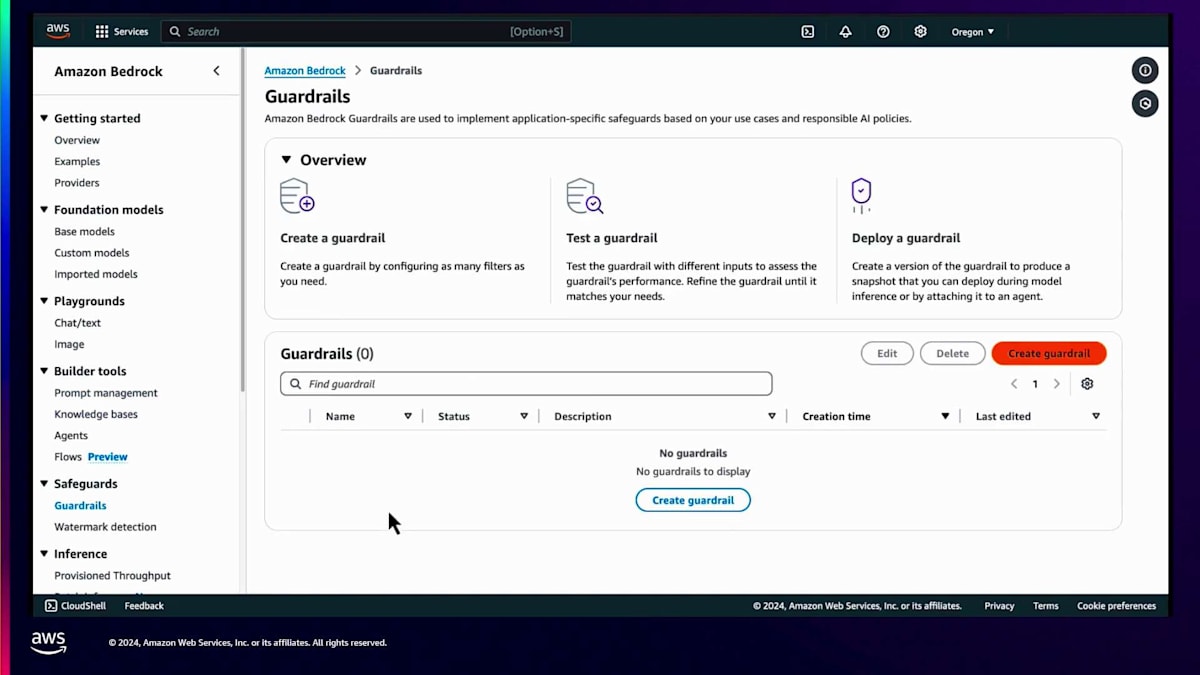Open Base models in sidebar
The image size is (1200, 675).
tap(85, 232)
